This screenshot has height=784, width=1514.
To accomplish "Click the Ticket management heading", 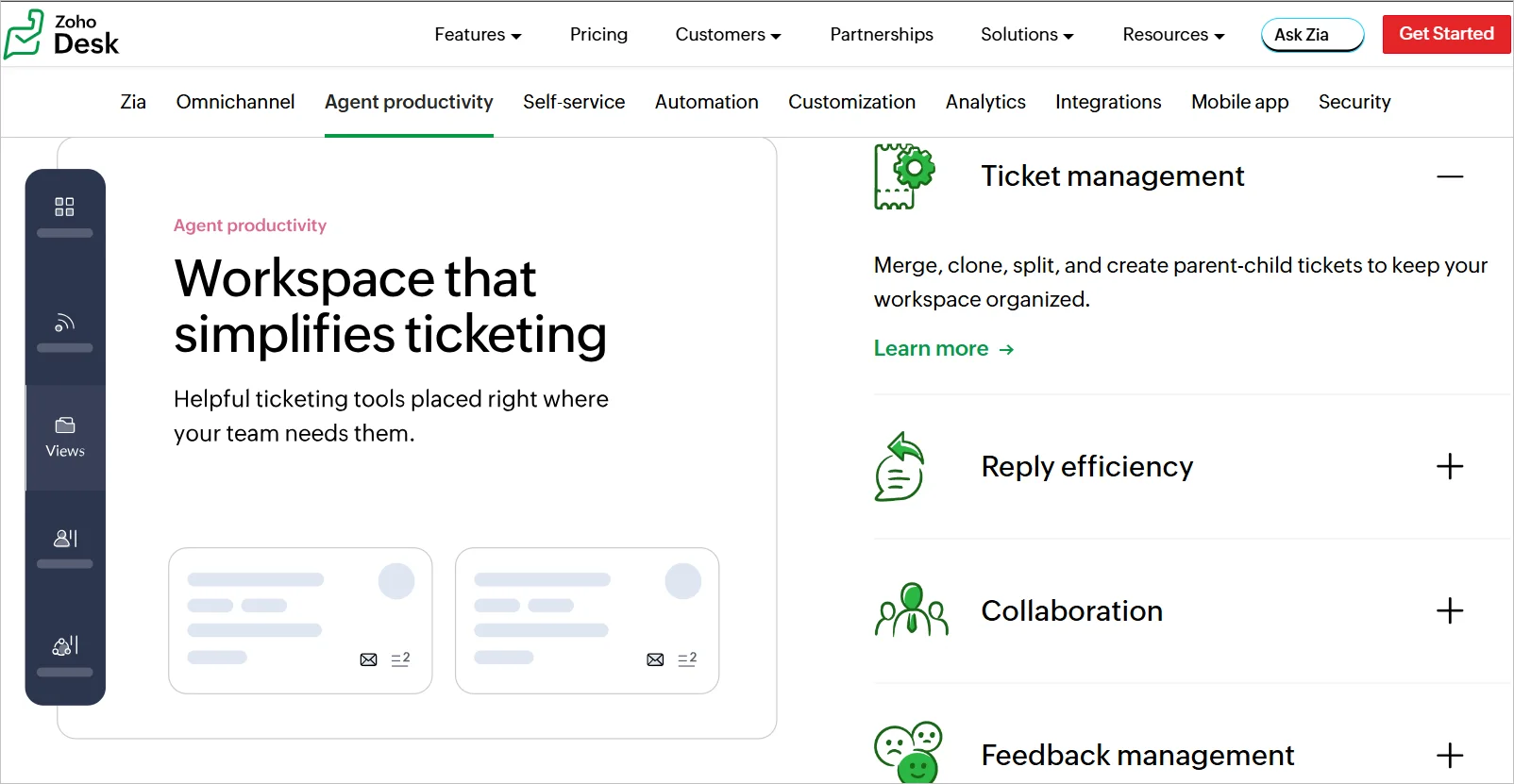I will [1112, 176].
